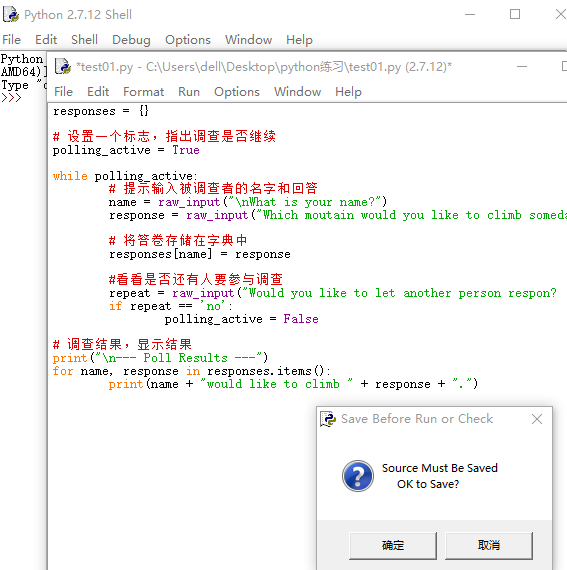Screen dimensions: 567x570
Task: Click the line 'responses = {}'
Action: (101, 111)
